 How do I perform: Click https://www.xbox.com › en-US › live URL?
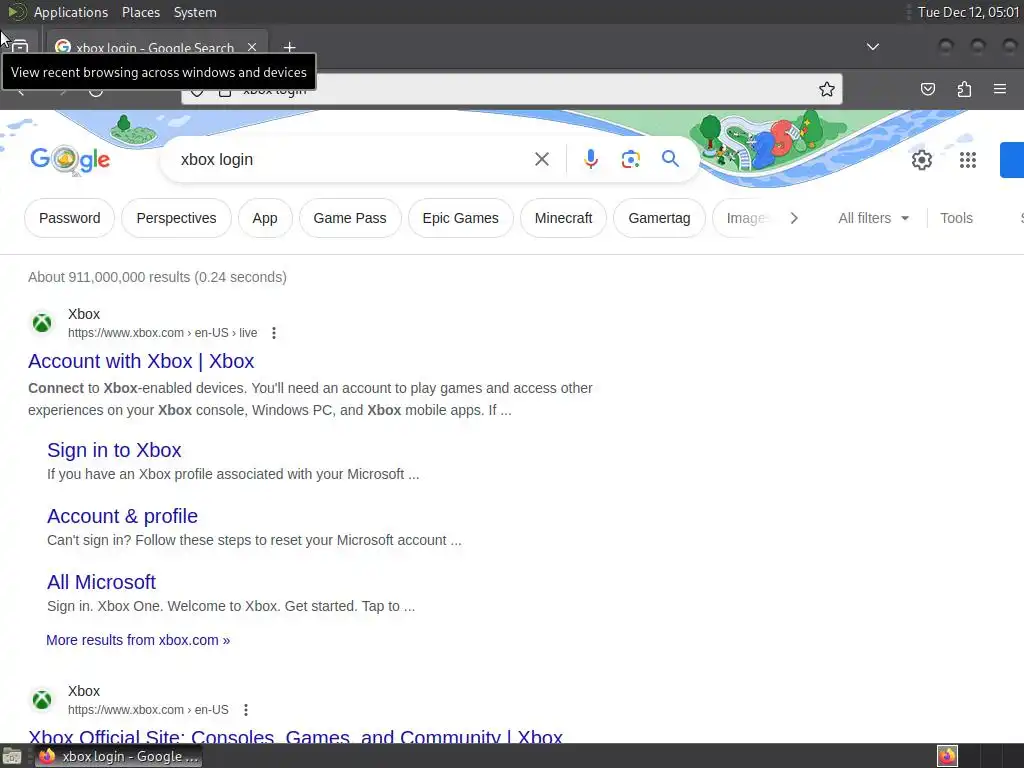click(x=163, y=333)
